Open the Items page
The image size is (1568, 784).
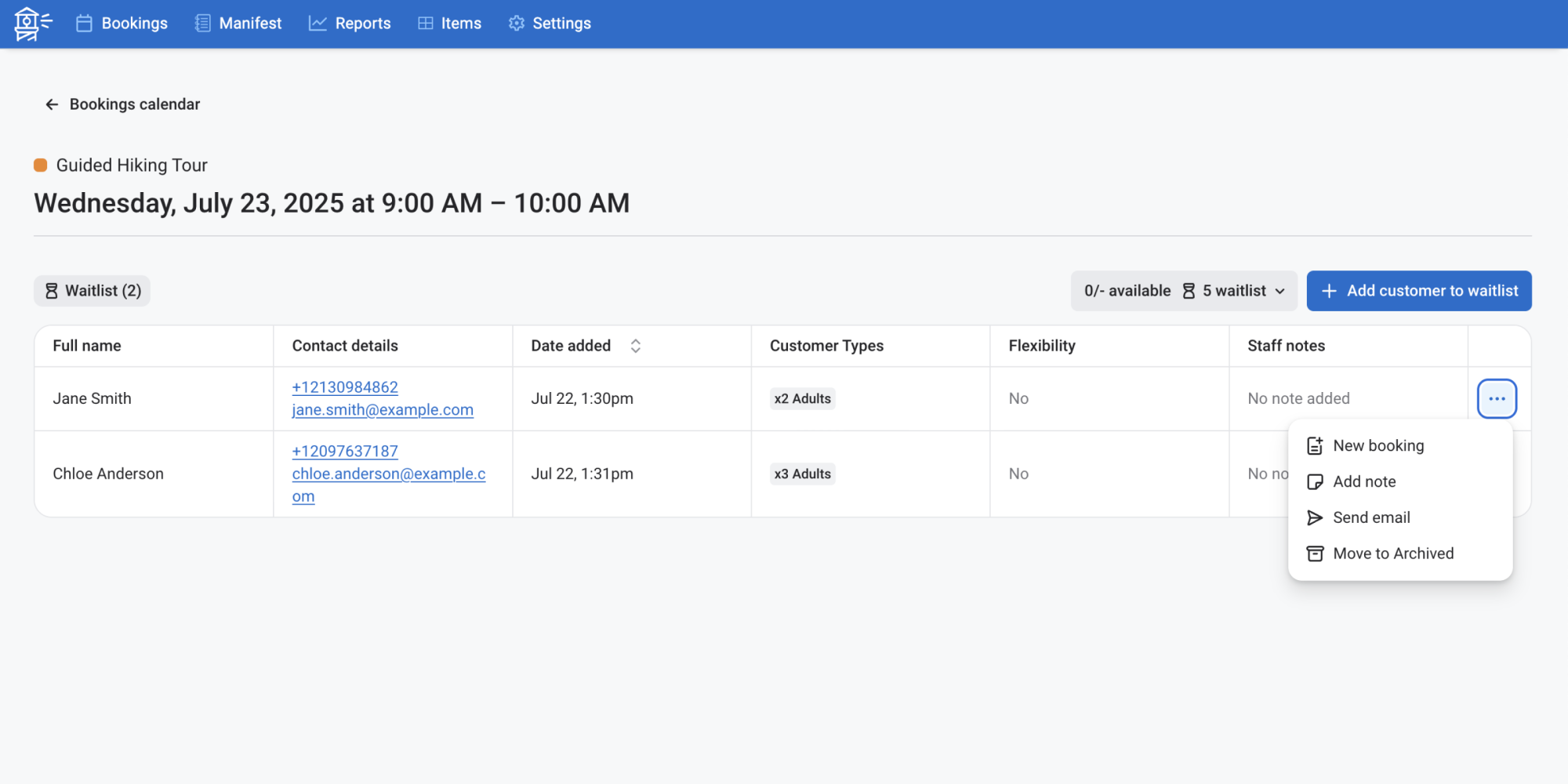[449, 24]
